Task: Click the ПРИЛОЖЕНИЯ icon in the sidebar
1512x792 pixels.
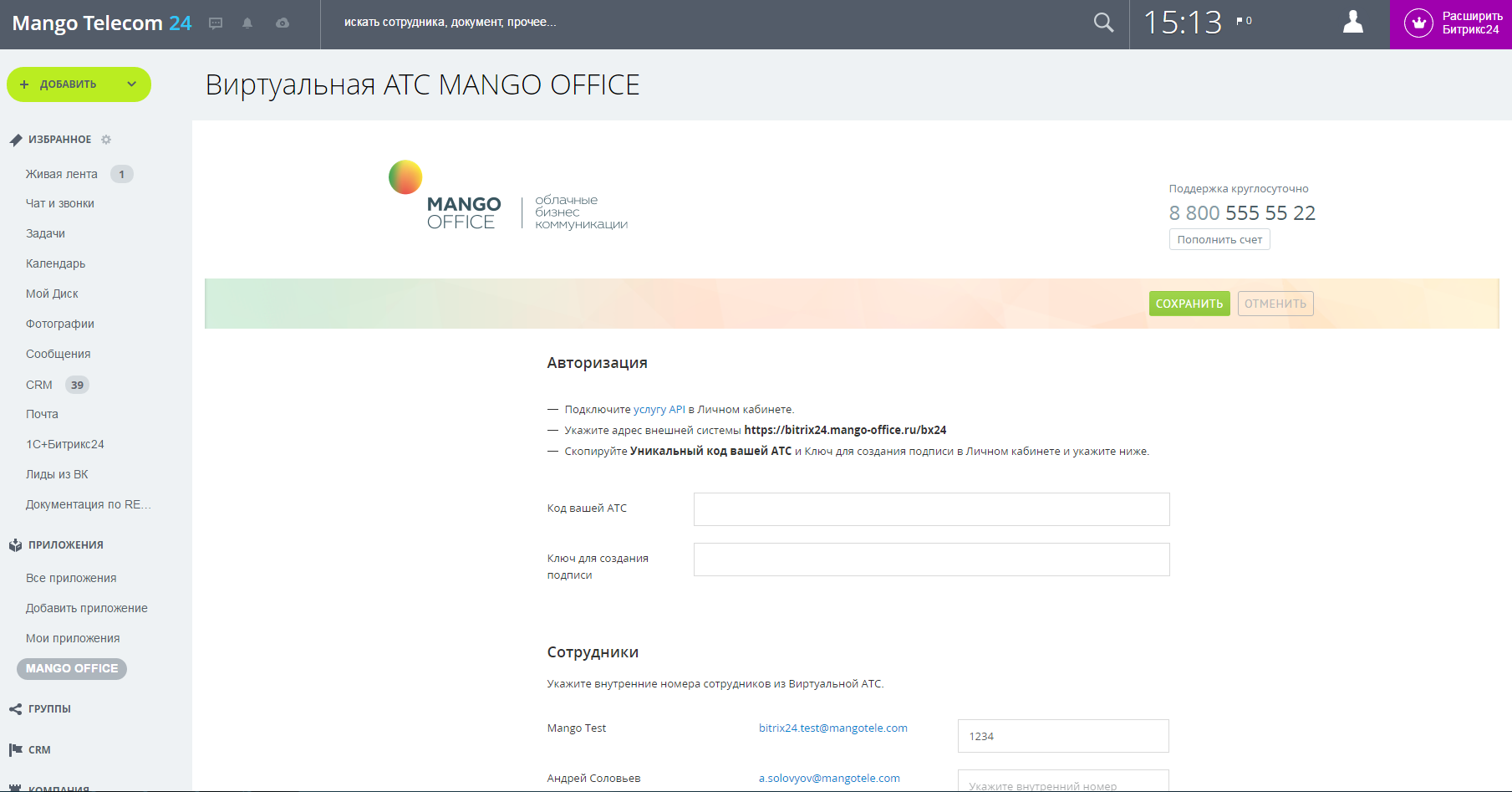Action: point(15,544)
